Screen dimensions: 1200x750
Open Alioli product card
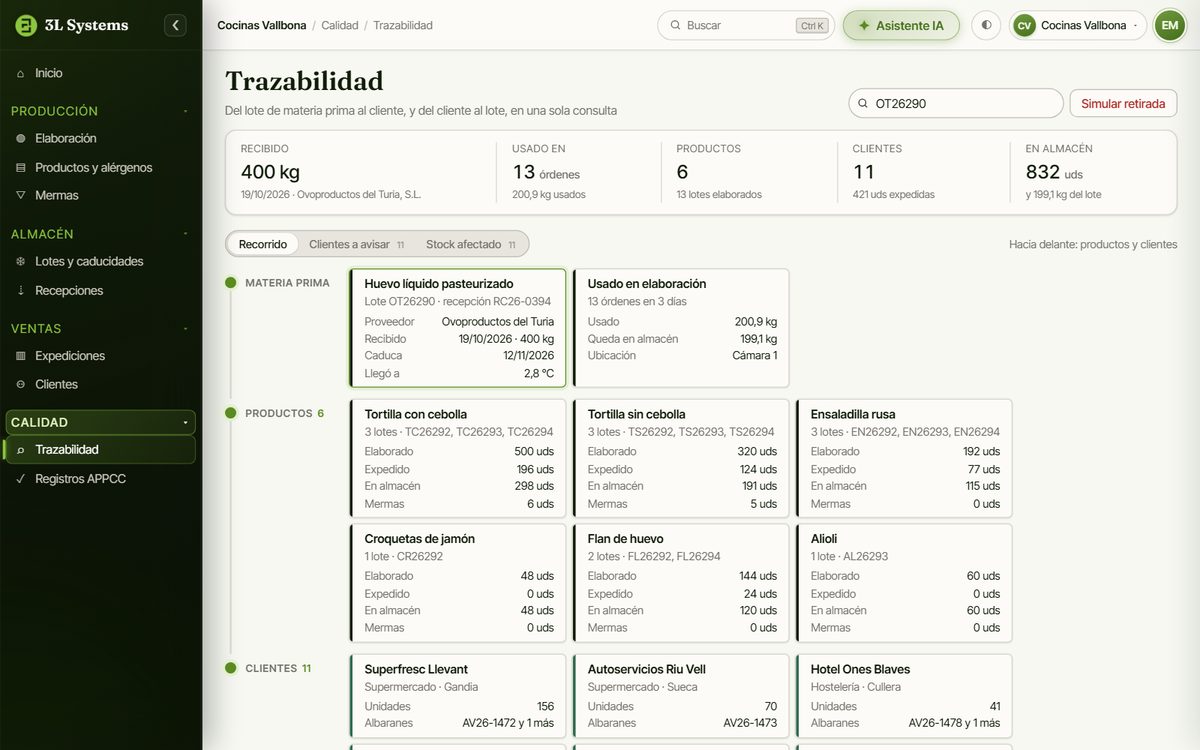click(x=904, y=583)
